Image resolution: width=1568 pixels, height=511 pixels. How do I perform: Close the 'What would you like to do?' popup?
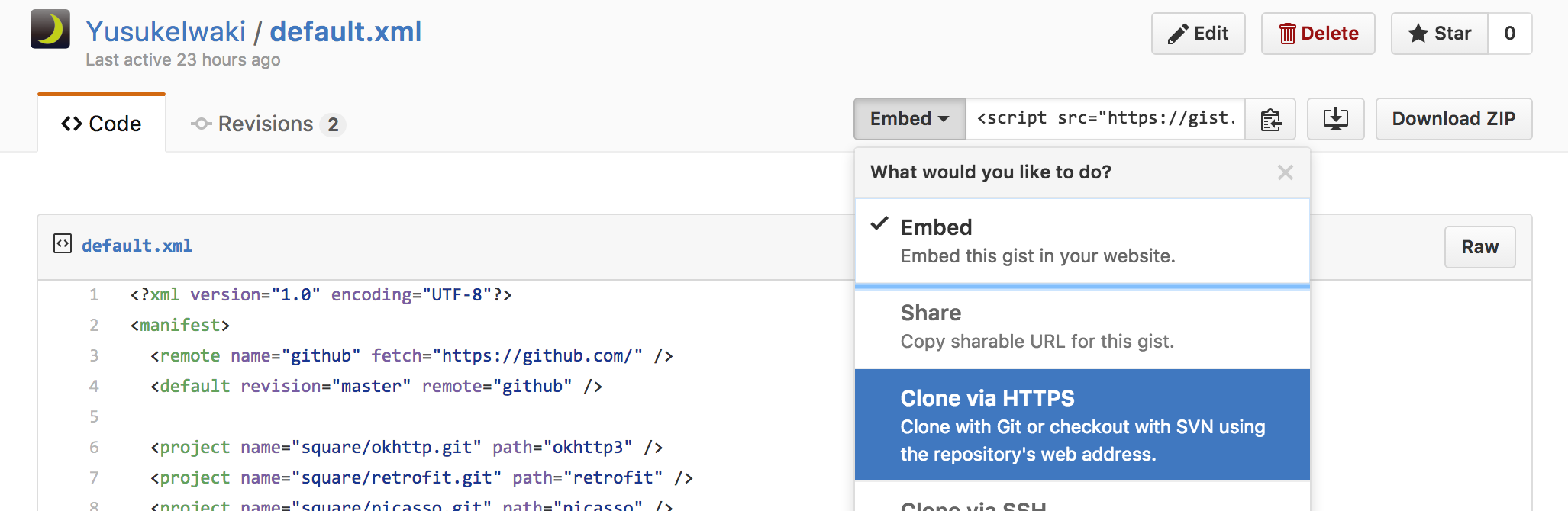(1286, 172)
